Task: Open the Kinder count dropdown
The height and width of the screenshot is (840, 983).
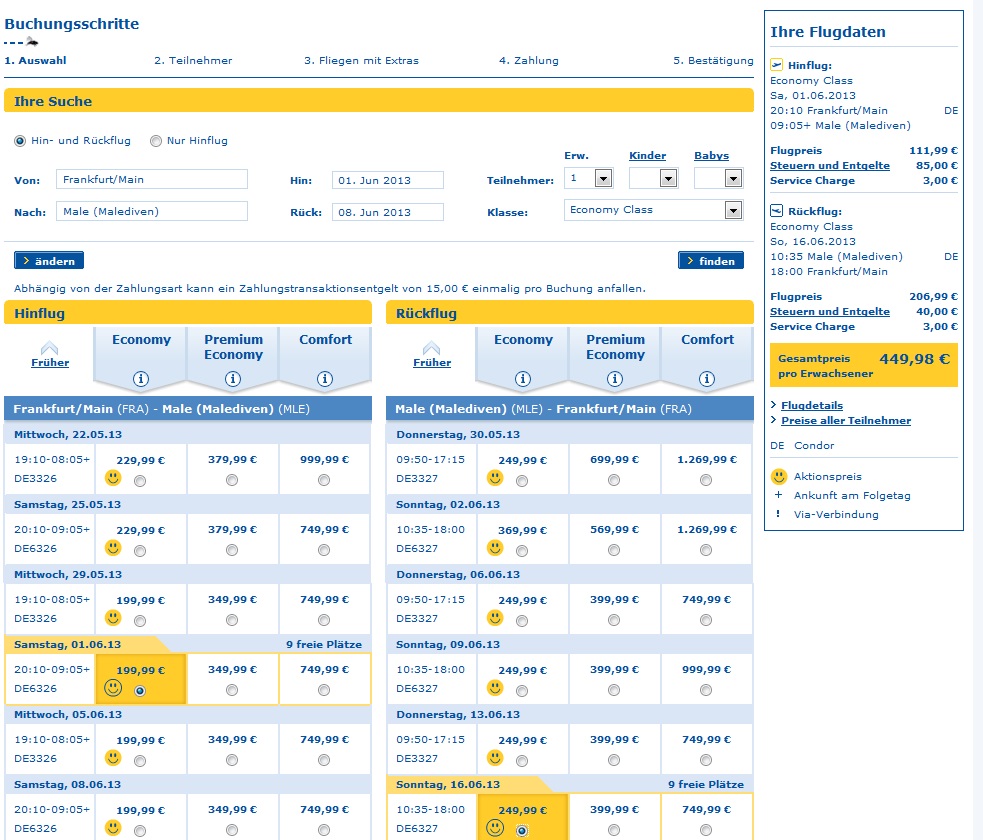Action: coord(668,179)
